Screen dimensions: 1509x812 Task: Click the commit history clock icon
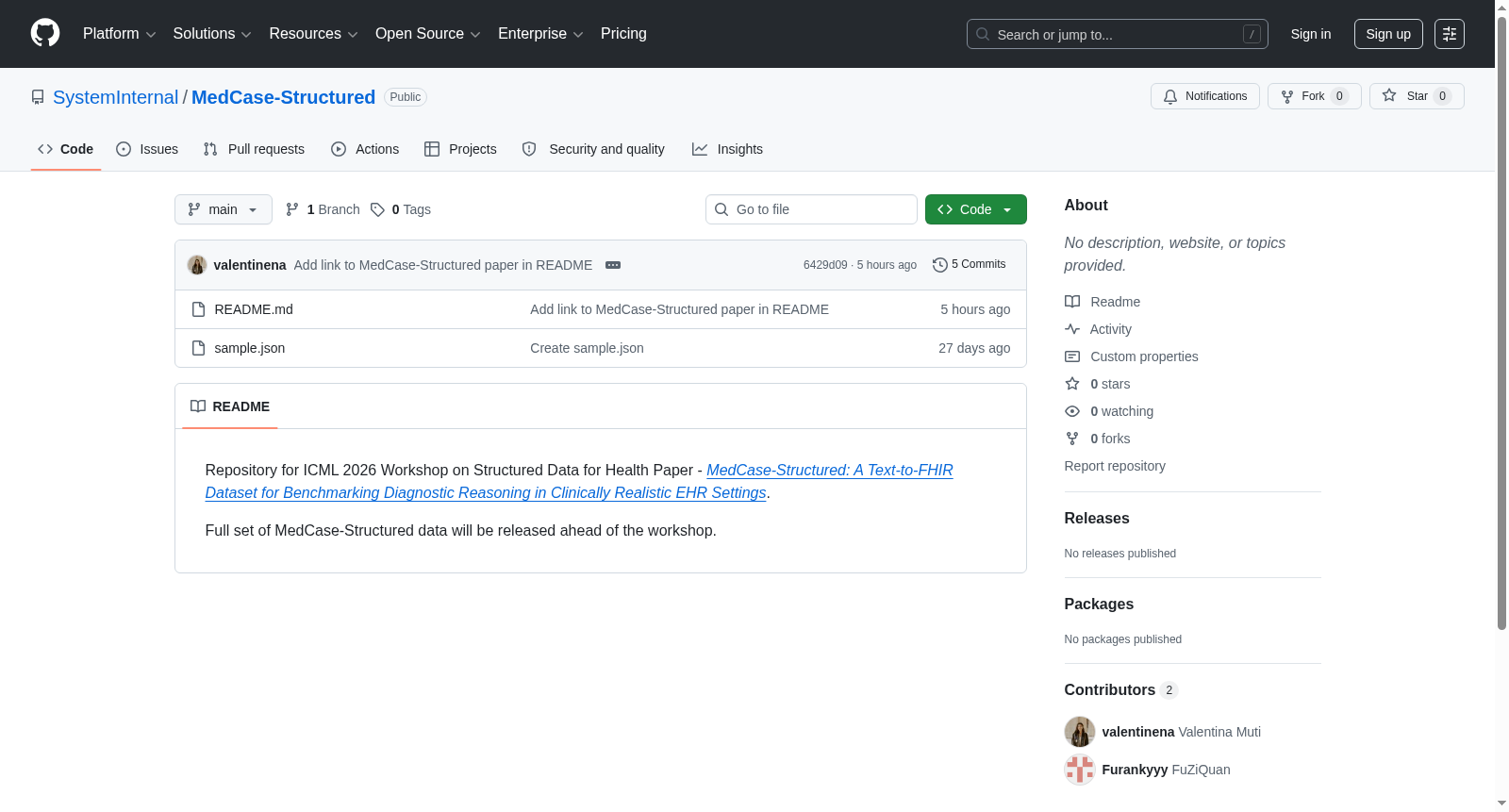[x=939, y=265]
